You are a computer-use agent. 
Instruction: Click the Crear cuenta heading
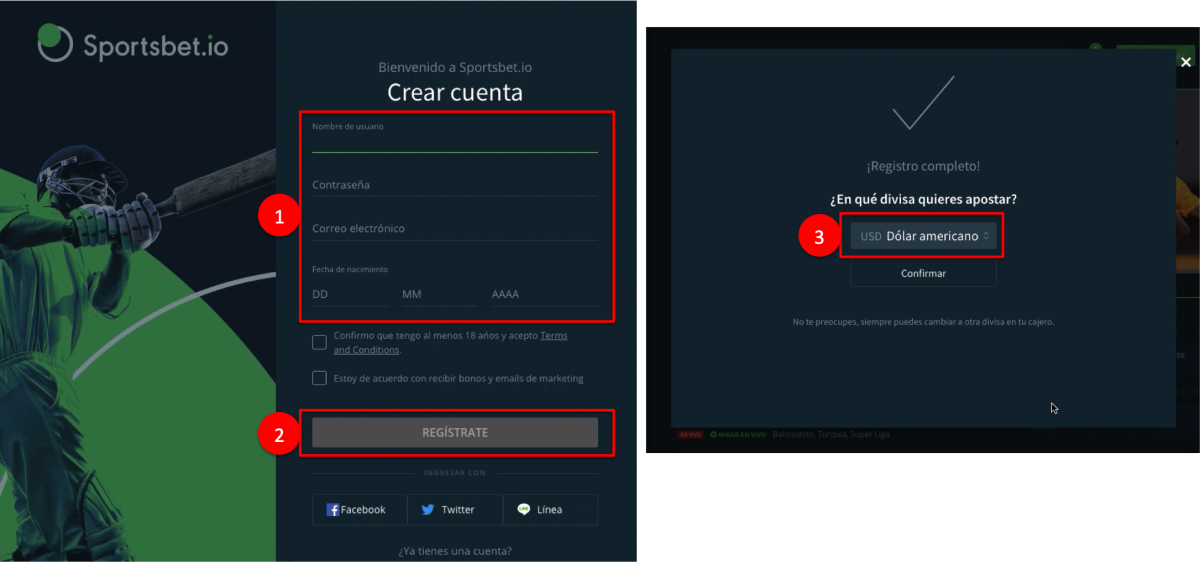455,93
